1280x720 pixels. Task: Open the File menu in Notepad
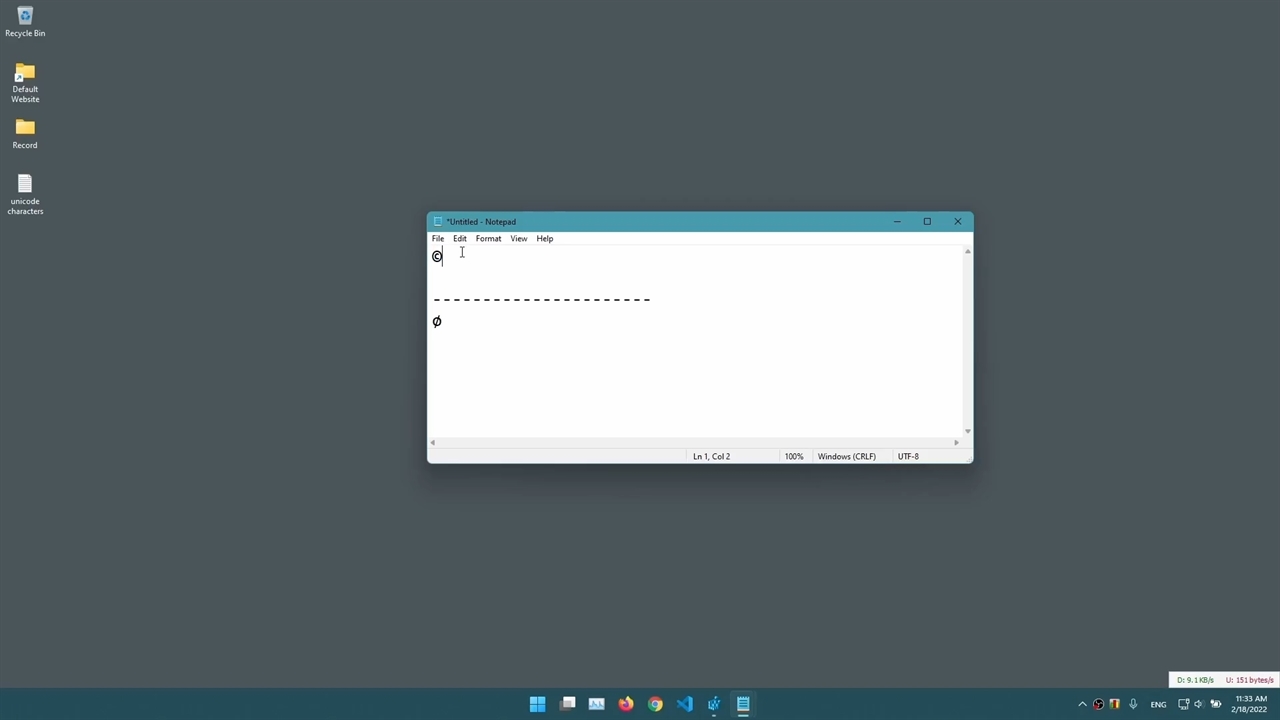point(438,239)
